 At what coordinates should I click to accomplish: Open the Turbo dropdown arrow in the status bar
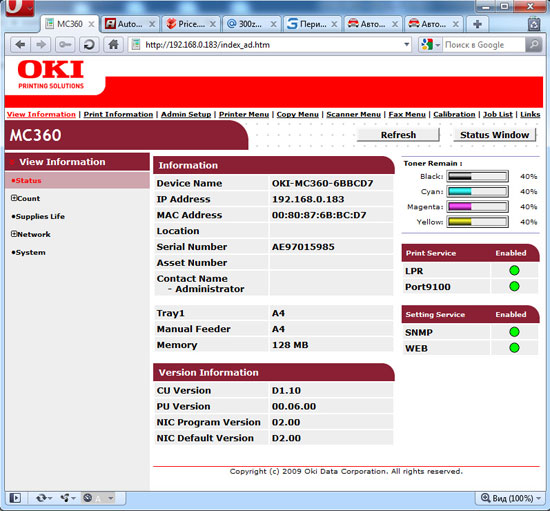(x=110, y=498)
